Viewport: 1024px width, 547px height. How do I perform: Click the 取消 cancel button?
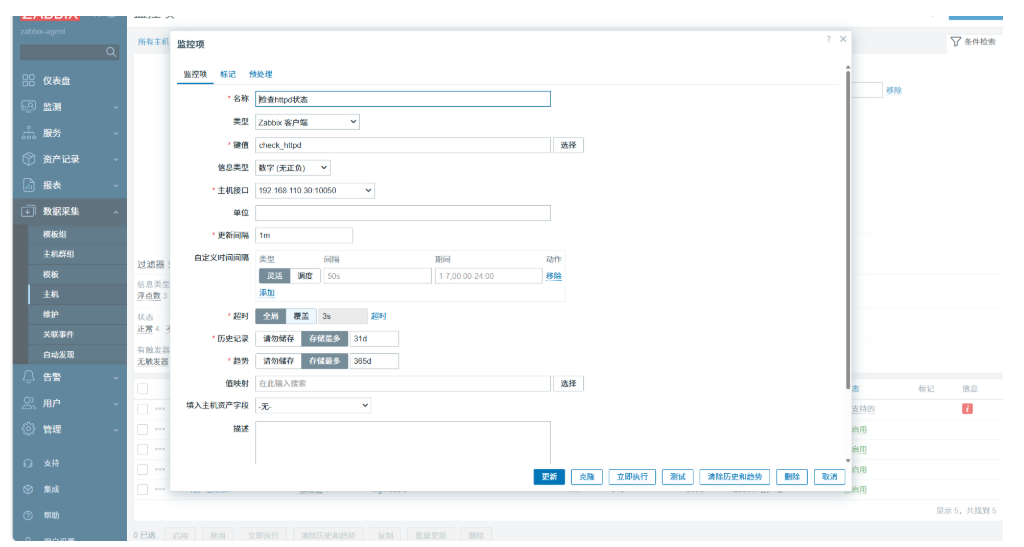[829, 477]
